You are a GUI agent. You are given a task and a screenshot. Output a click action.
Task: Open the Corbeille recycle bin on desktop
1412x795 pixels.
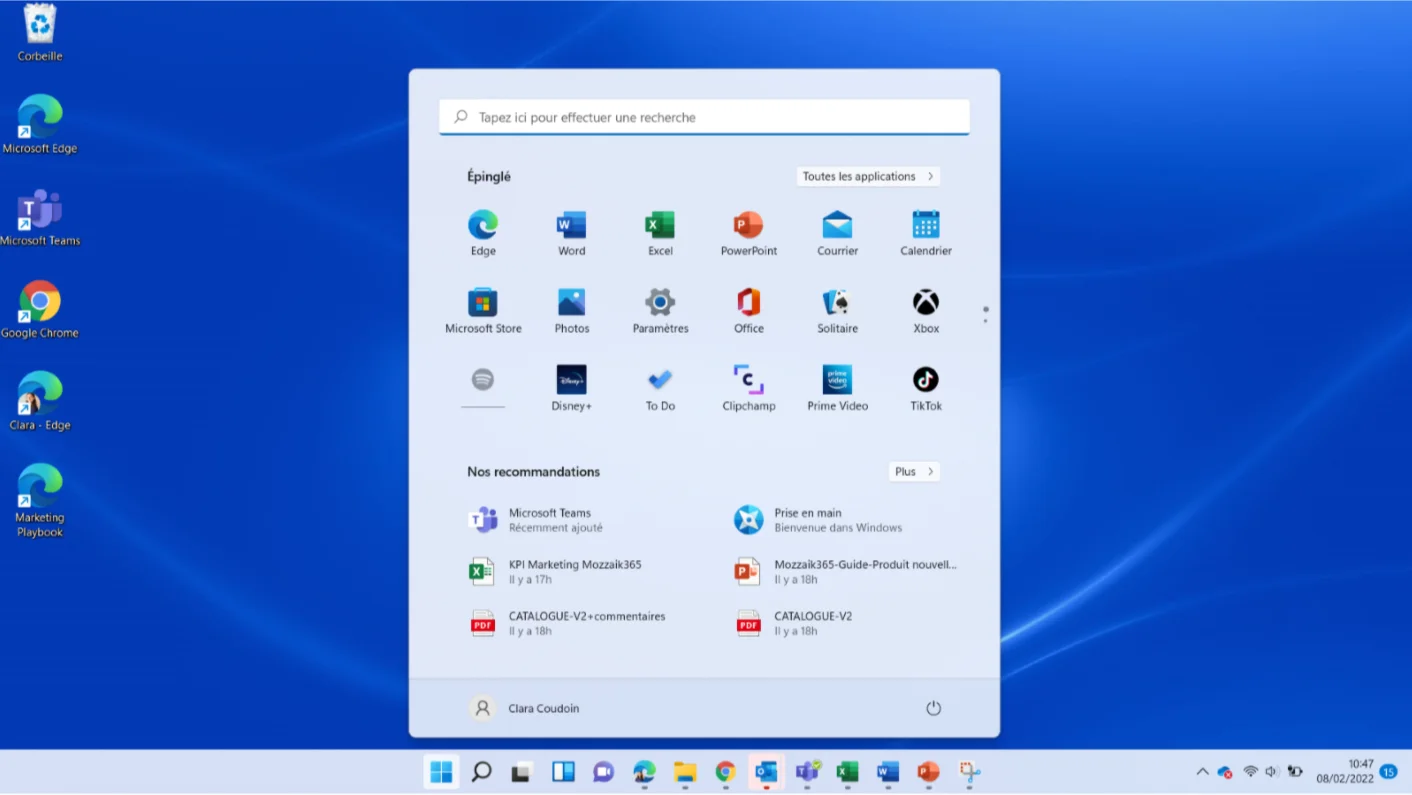click(40, 34)
